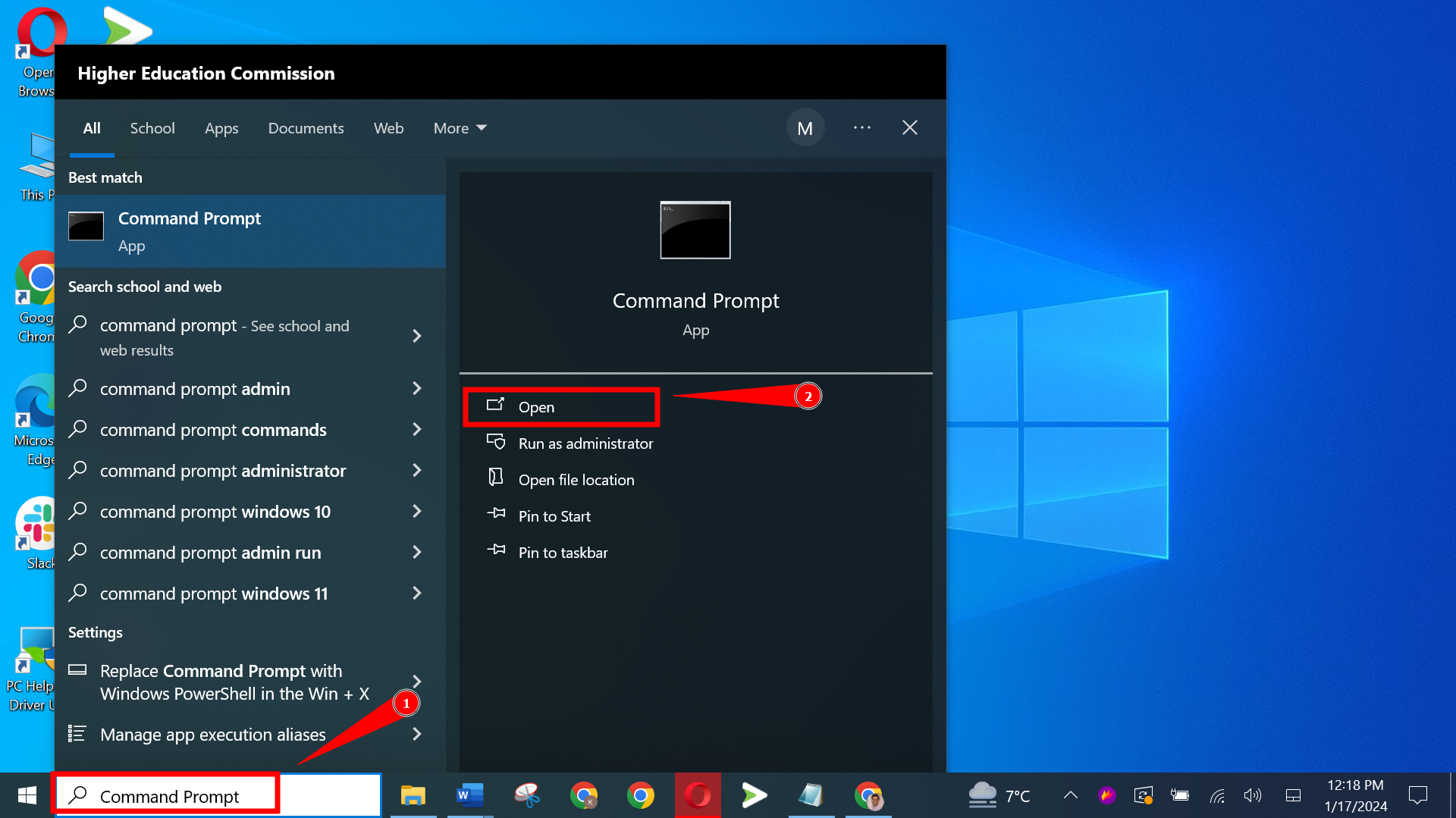Screen dimensions: 1456x818
Task: Expand the More search filter dropdown
Action: click(x=459, y=127)
